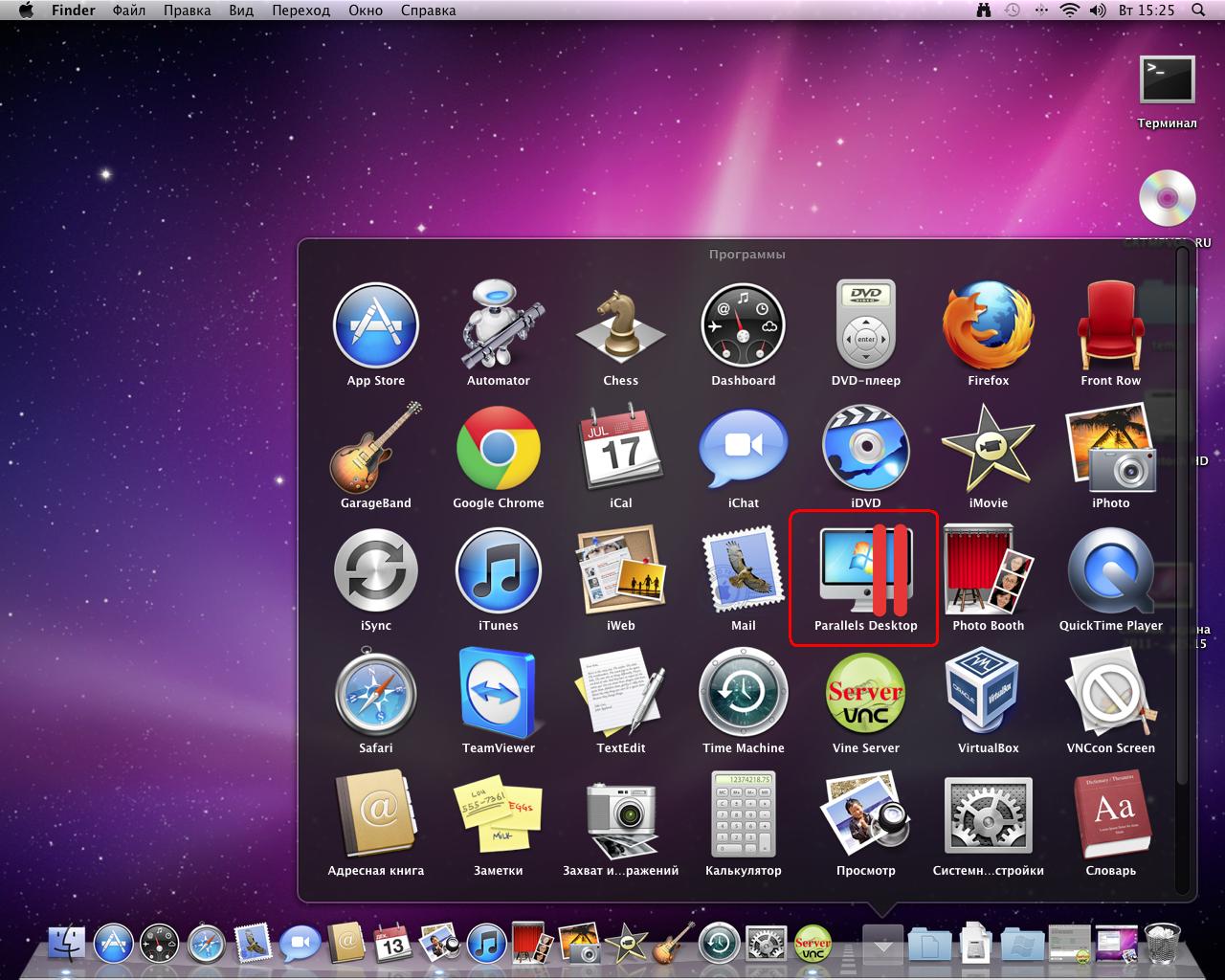The image size is (1225, 980).
Task: Click the iTunes icon in the Dock
Action: pyautogui.click(x=486, y=945)
